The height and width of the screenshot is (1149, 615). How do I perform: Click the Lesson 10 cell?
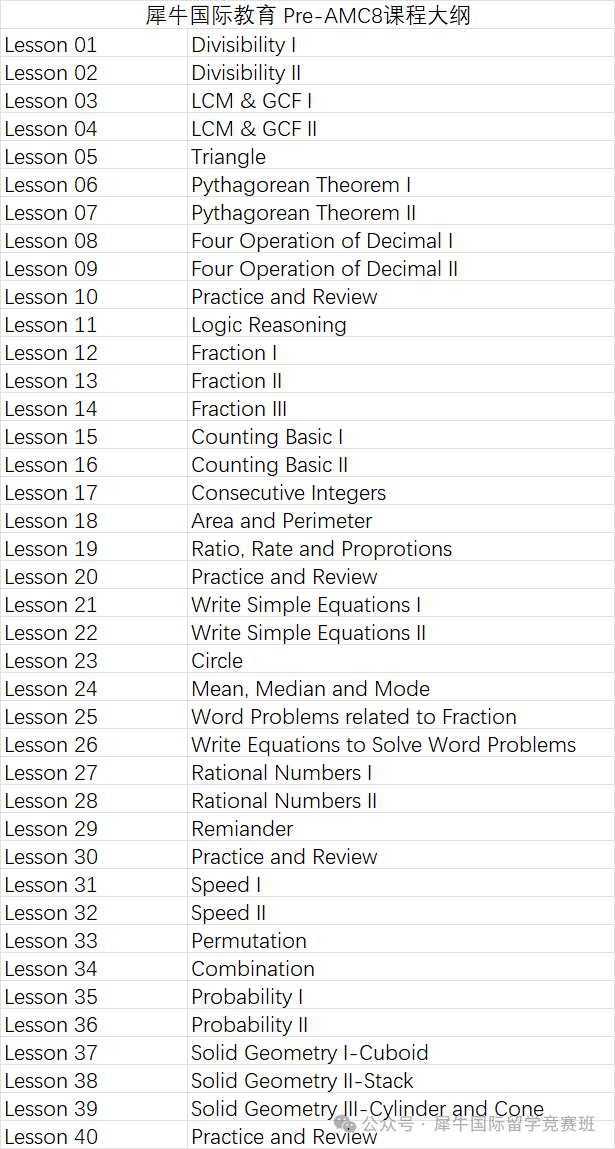pyautogui.click(x=51, y=297)
